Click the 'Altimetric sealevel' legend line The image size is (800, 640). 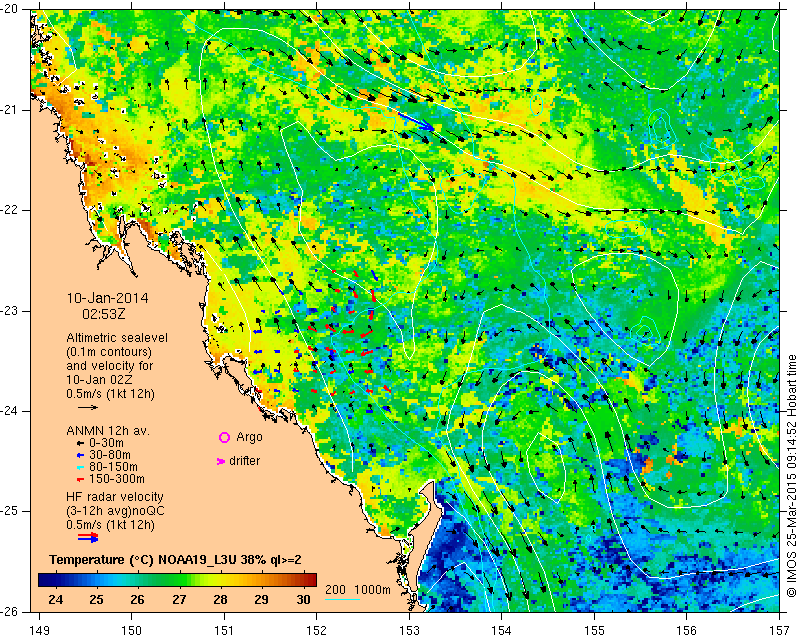[117, 338]
